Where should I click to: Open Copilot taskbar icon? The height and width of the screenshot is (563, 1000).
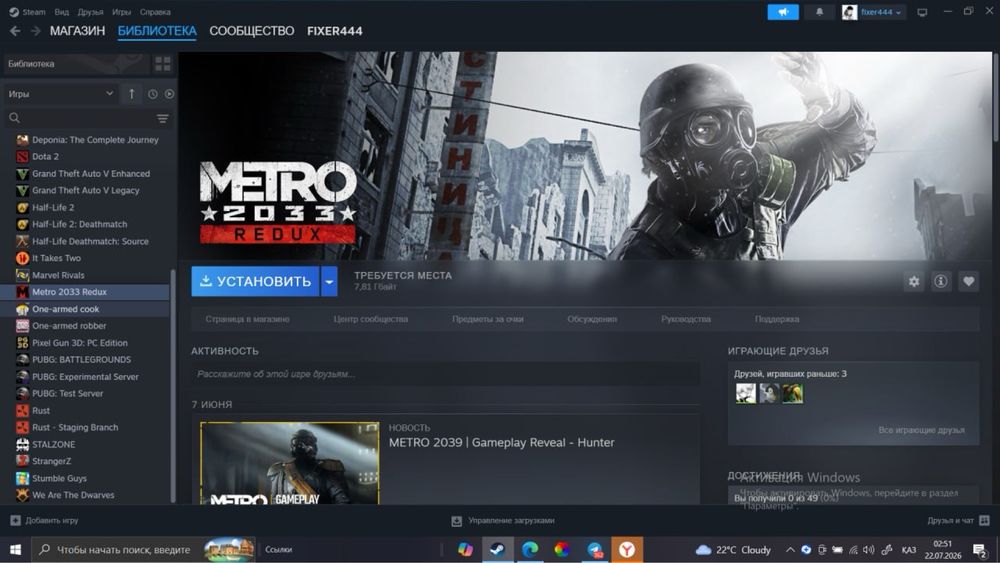pyautogui.click(x=465, y=549)
